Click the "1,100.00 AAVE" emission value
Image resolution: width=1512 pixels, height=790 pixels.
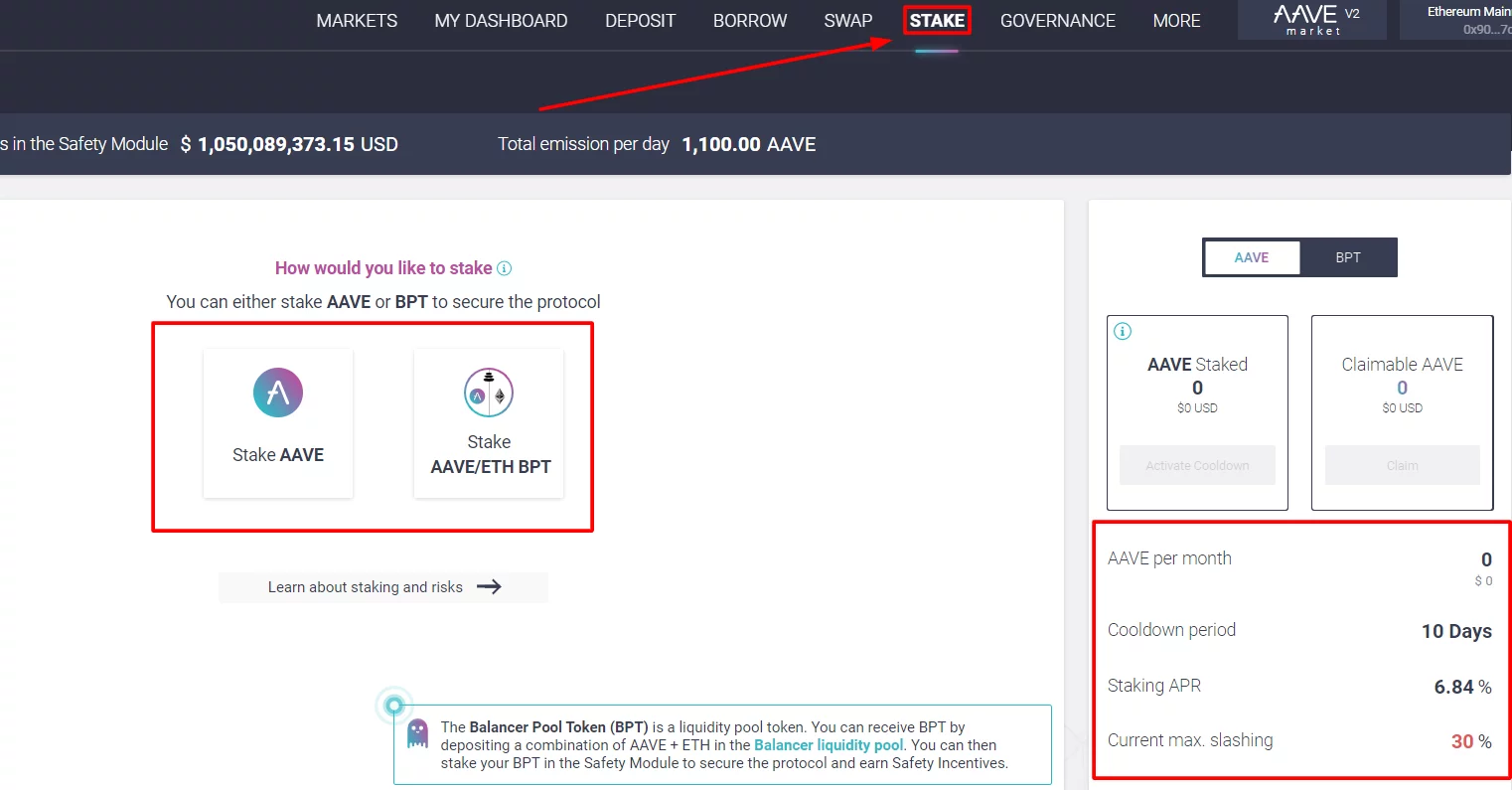pyautogui.click(x=749, y=144)
